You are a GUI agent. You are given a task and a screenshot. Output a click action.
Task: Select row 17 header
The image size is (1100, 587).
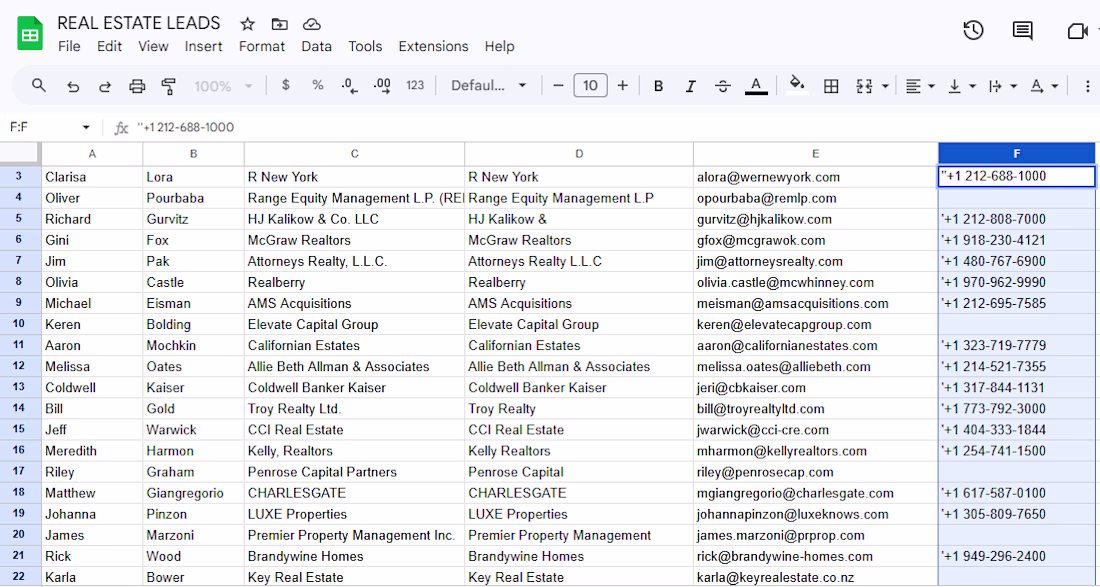tap(20, 471)
